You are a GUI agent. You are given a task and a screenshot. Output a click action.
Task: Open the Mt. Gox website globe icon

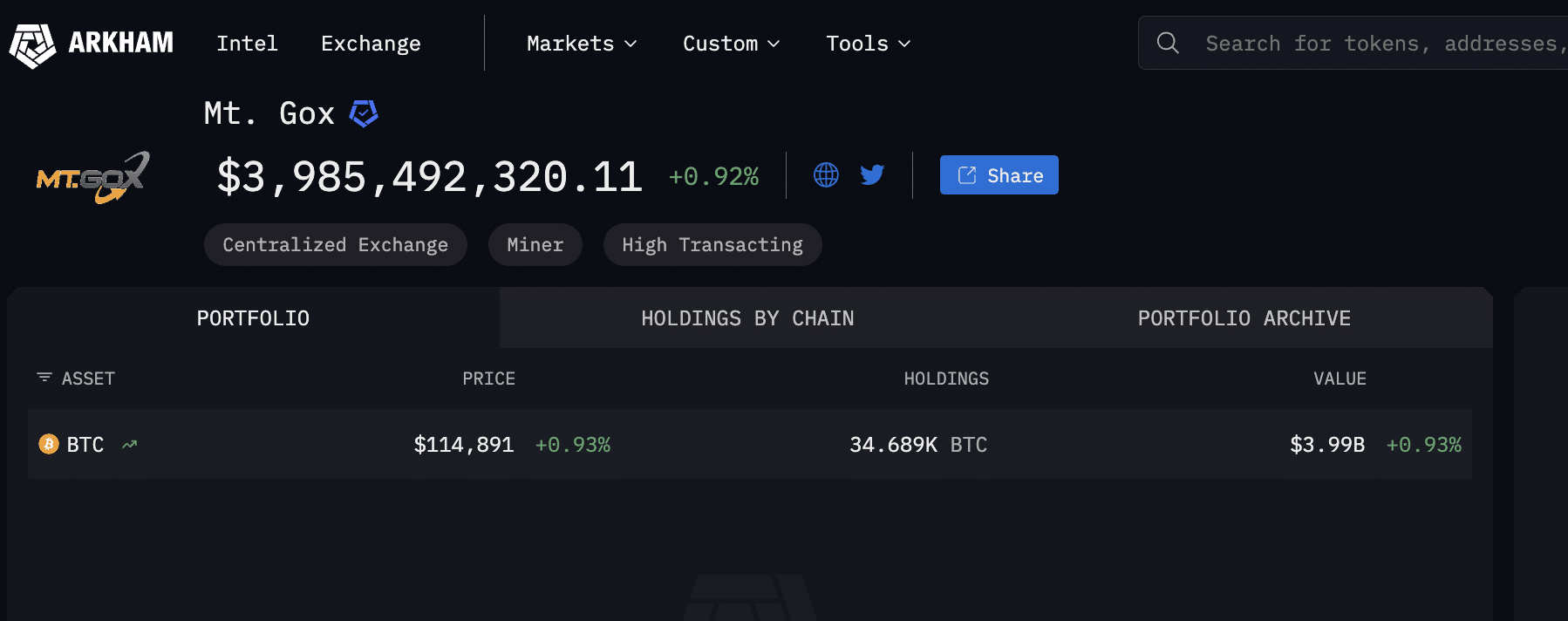826,175
